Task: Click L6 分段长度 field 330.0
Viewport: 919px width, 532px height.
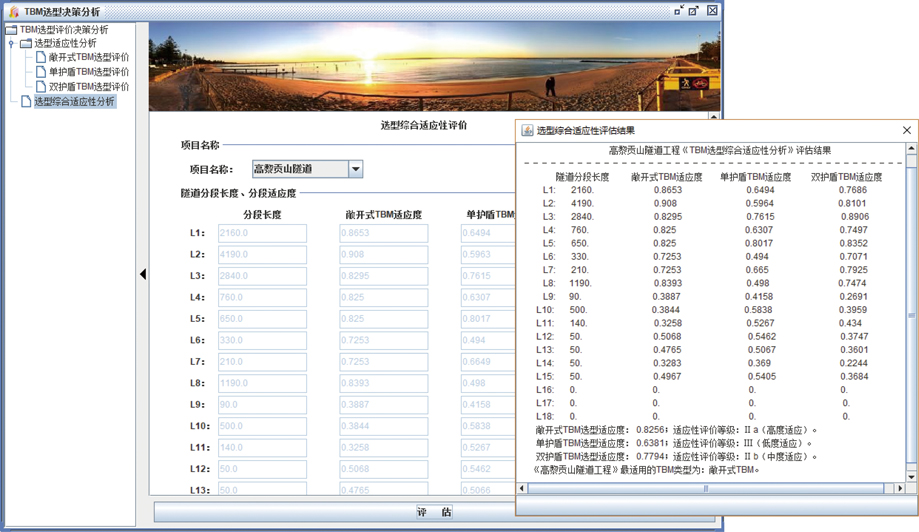Action: pos(263,340)
